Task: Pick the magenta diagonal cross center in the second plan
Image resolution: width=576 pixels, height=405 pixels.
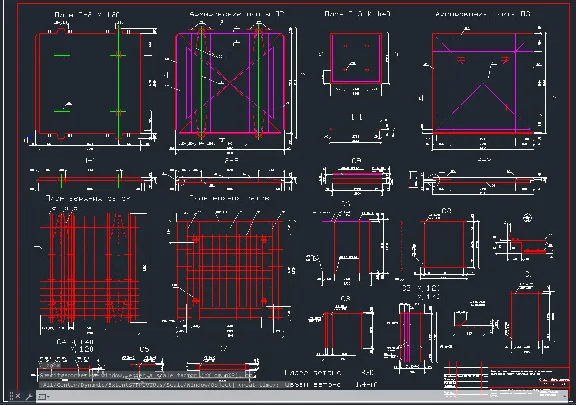Action: (x=230, y=84)
